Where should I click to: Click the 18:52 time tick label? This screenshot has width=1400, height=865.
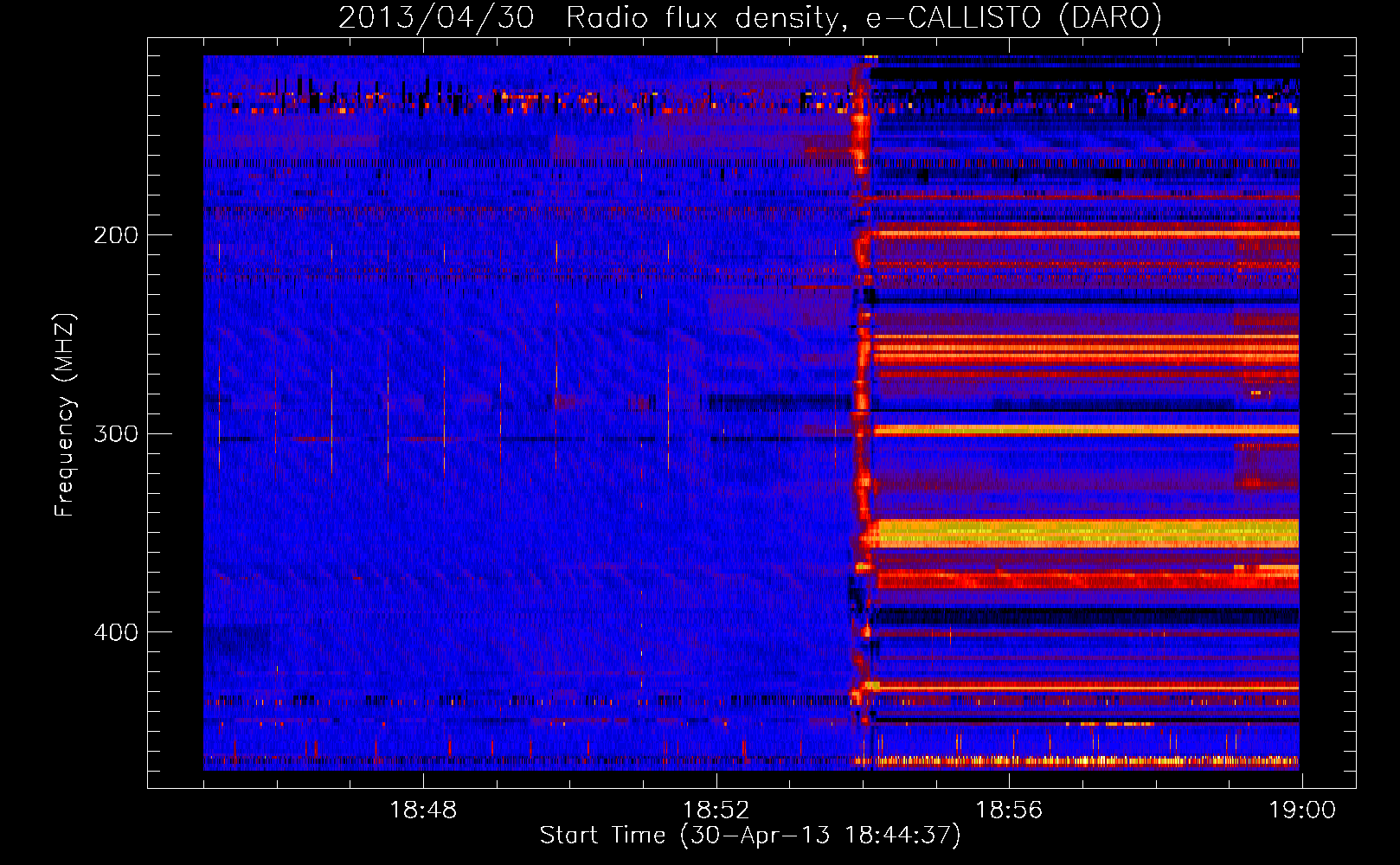point(716,811)
